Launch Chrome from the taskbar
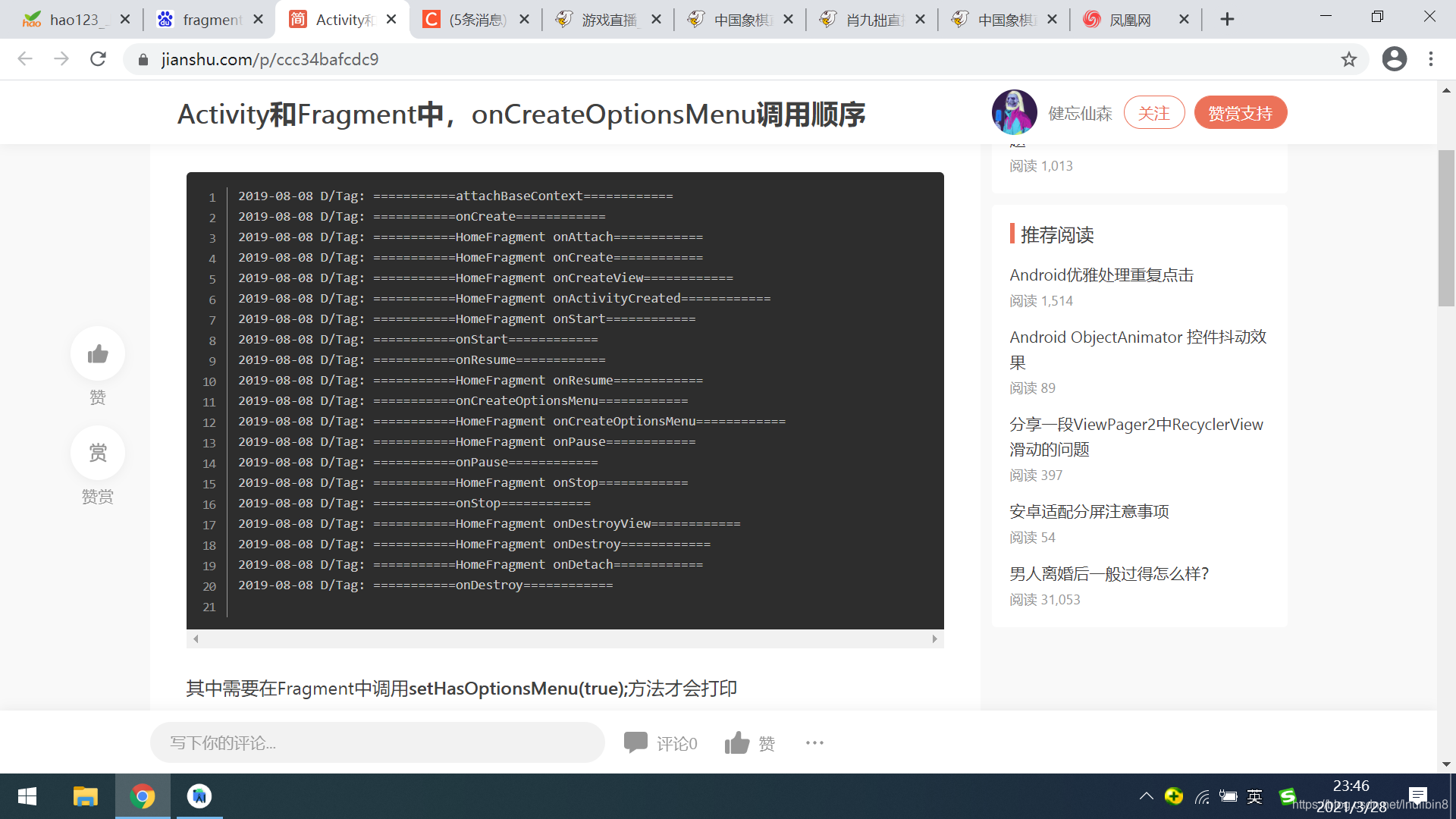The height and width of the screenshot is (819, 1456). coord(143,796)
